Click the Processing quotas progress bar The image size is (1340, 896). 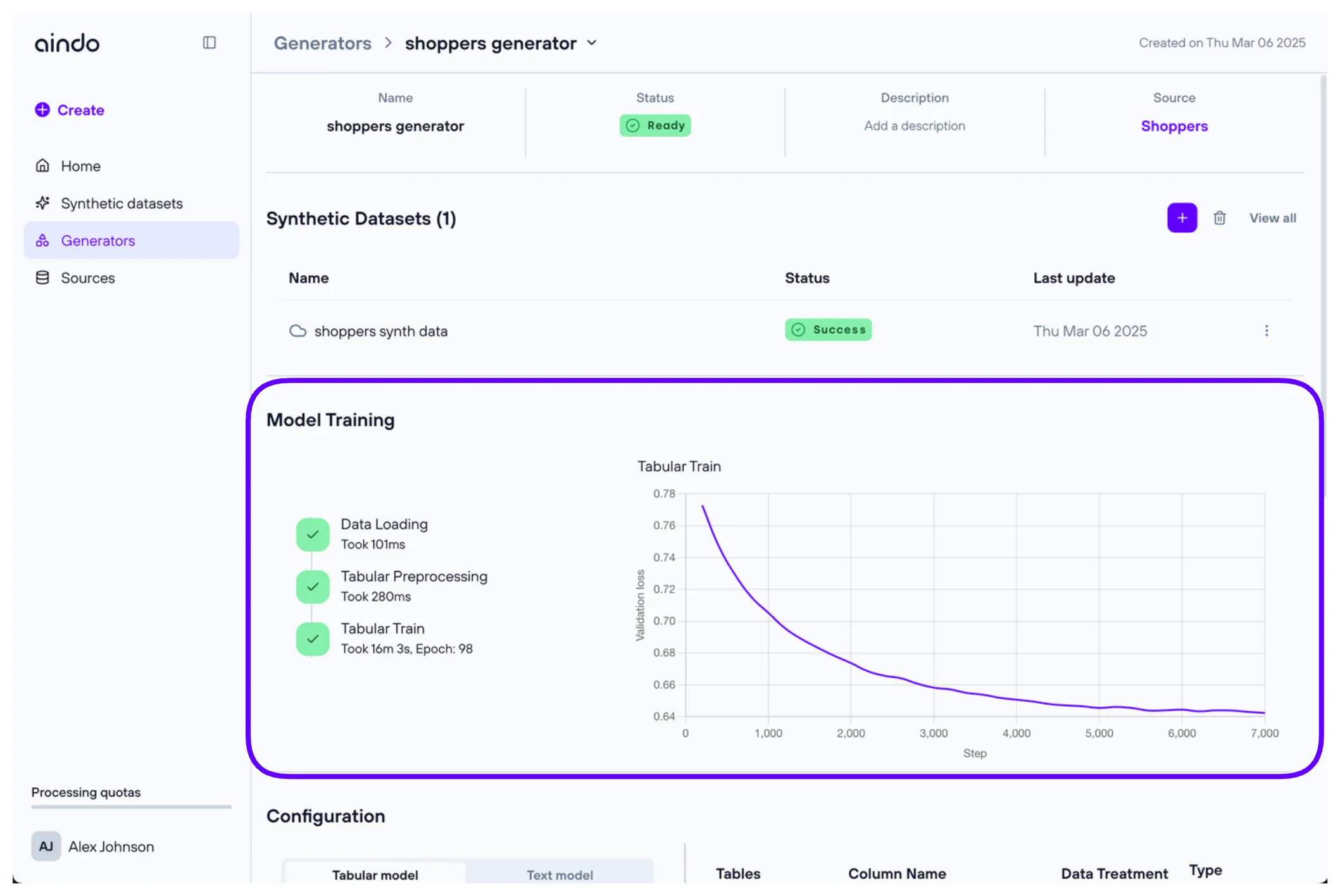(x=131, y=807)
